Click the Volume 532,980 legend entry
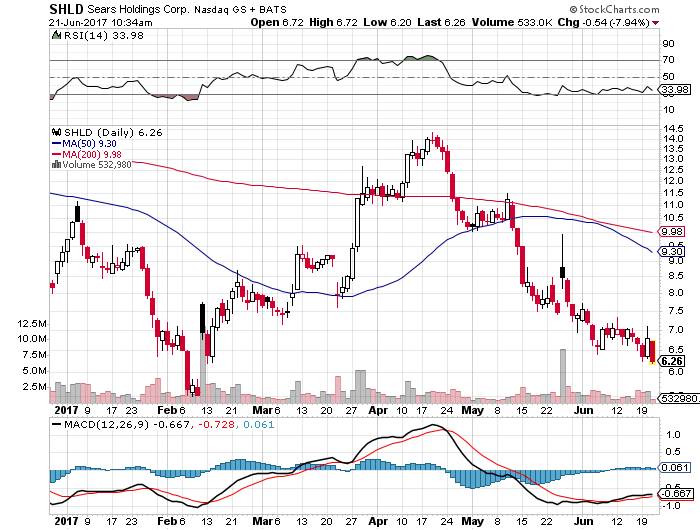Image resolution: width=700 pixels, height=530 pixels. [97, 165]
